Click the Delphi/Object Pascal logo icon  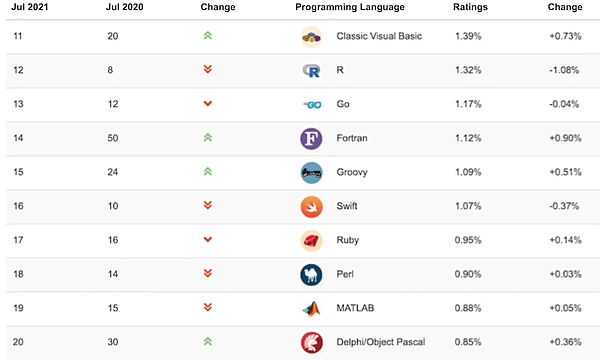(x=311, y=342)
